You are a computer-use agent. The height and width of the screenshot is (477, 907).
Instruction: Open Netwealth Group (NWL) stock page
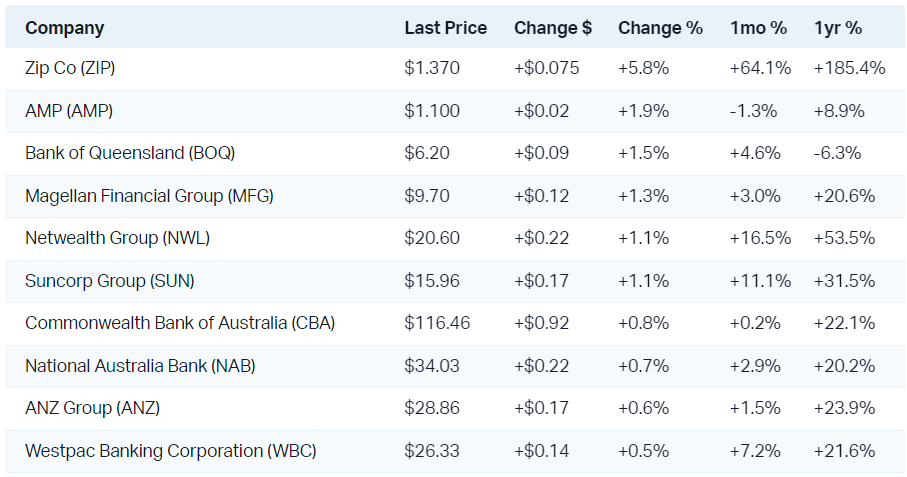[x=117, y=238]
